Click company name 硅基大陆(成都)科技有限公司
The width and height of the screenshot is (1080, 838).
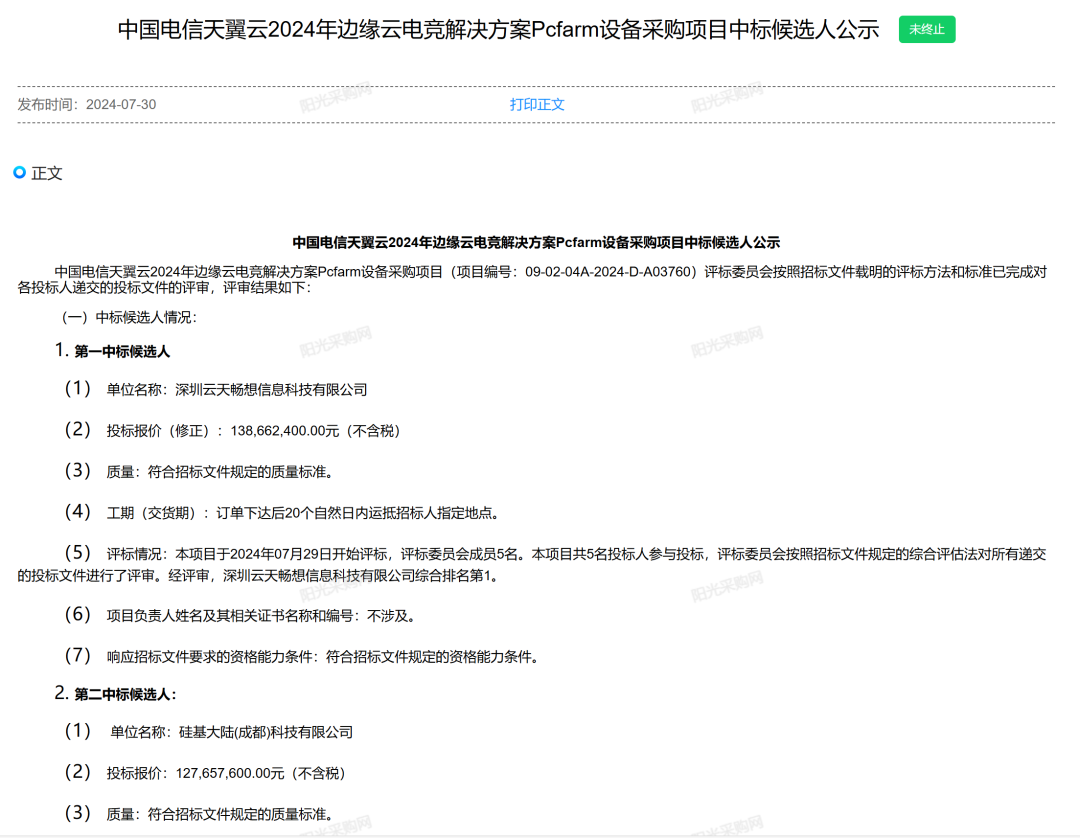266,733
